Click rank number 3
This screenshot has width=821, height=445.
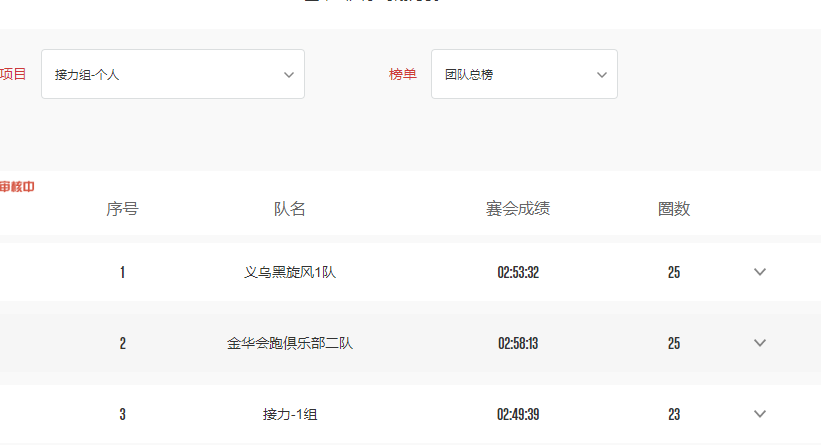pos(122,415)
